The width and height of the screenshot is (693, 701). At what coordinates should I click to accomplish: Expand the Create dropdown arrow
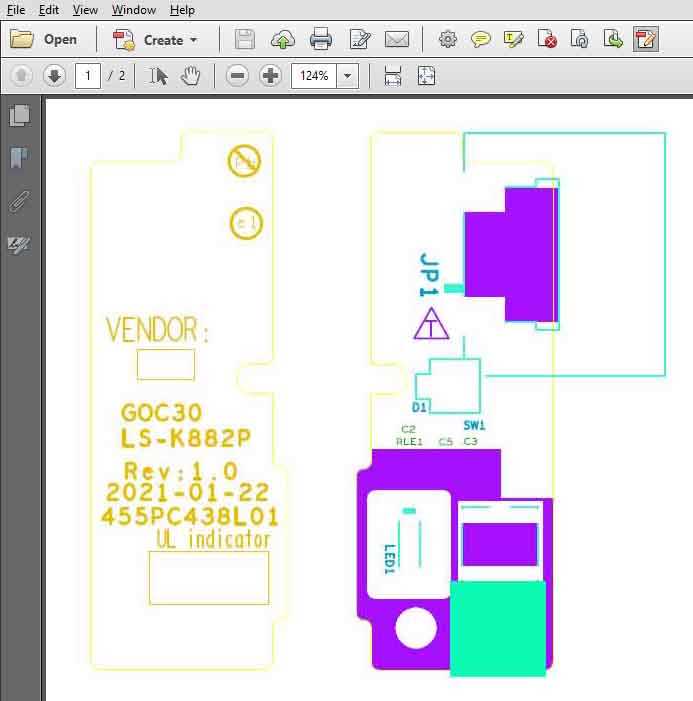point(194,40)
